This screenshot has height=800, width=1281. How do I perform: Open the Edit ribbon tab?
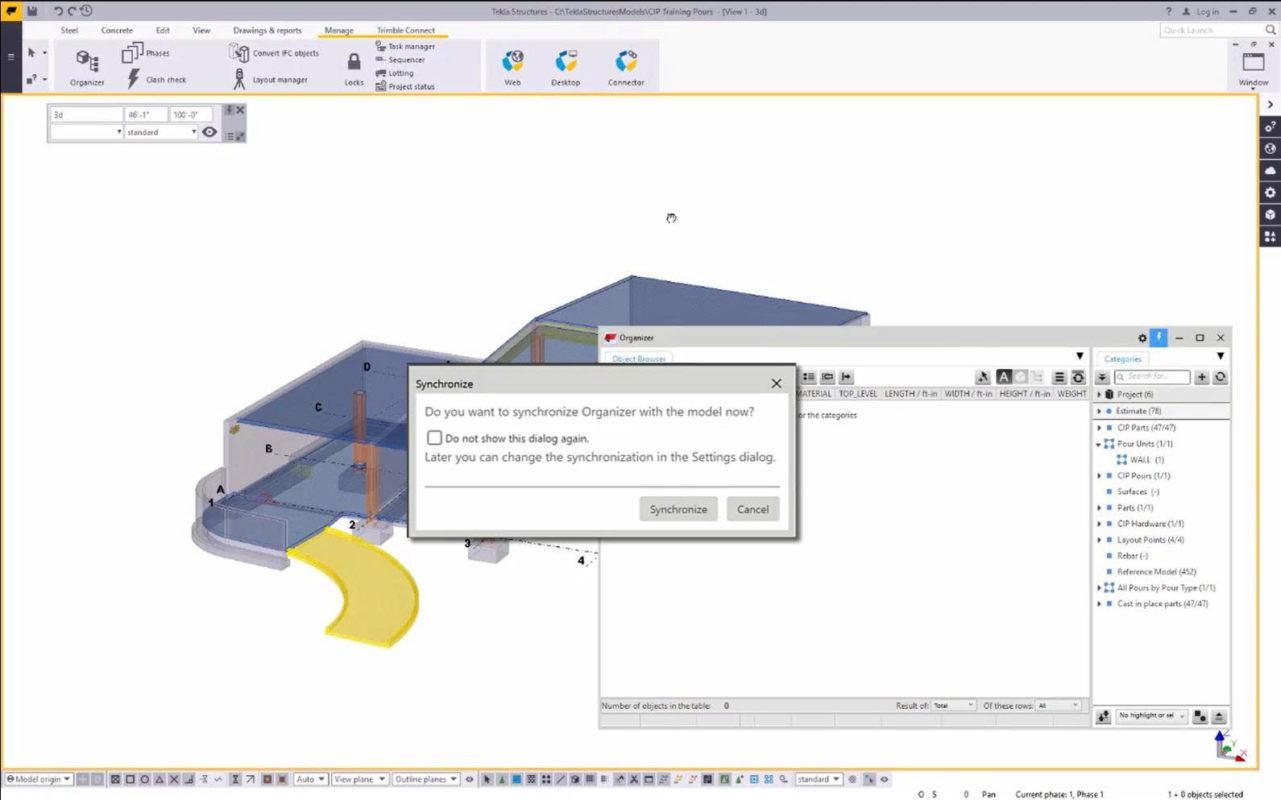click(163, 30)
